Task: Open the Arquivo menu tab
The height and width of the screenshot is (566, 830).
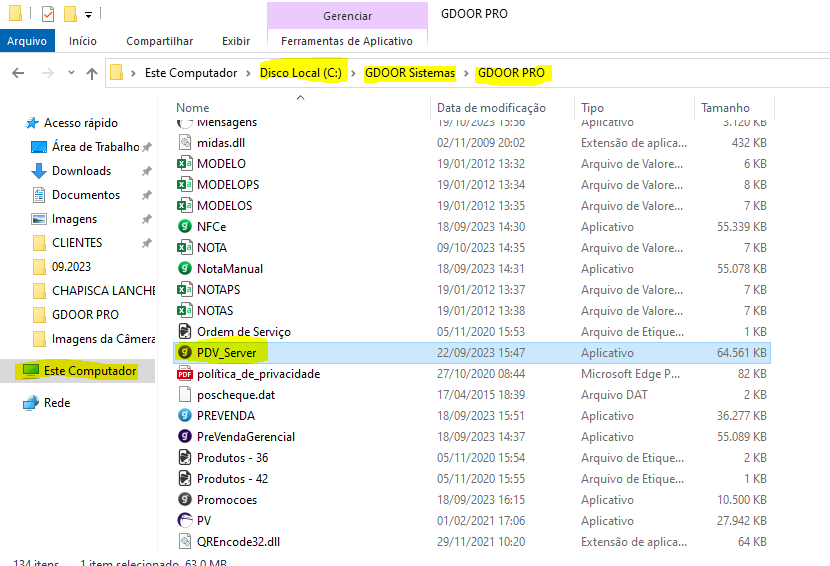Action: click(x=28, y=41)
